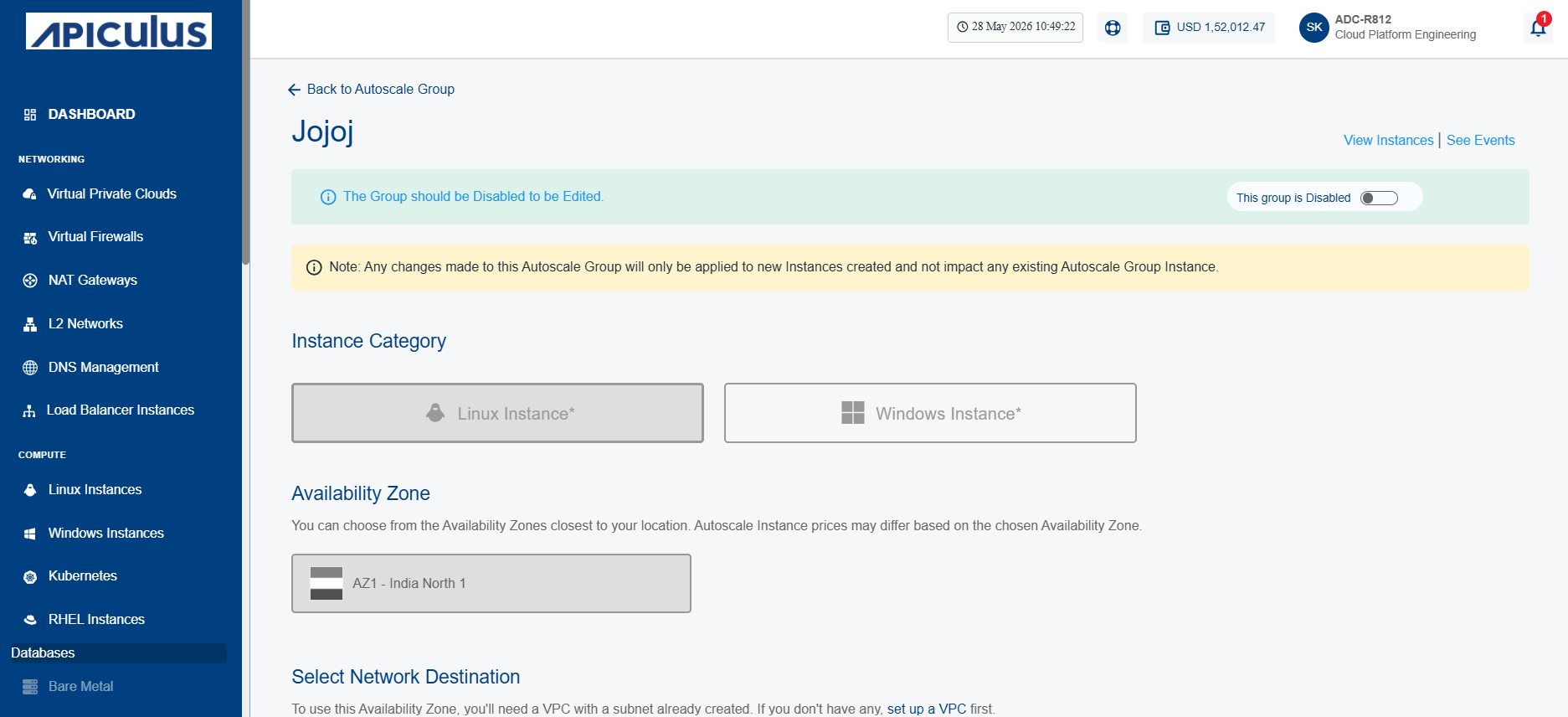Open Windows Instances in sidebar
The height and width of the screenshot is (717, 1568).
click(106, 533)
